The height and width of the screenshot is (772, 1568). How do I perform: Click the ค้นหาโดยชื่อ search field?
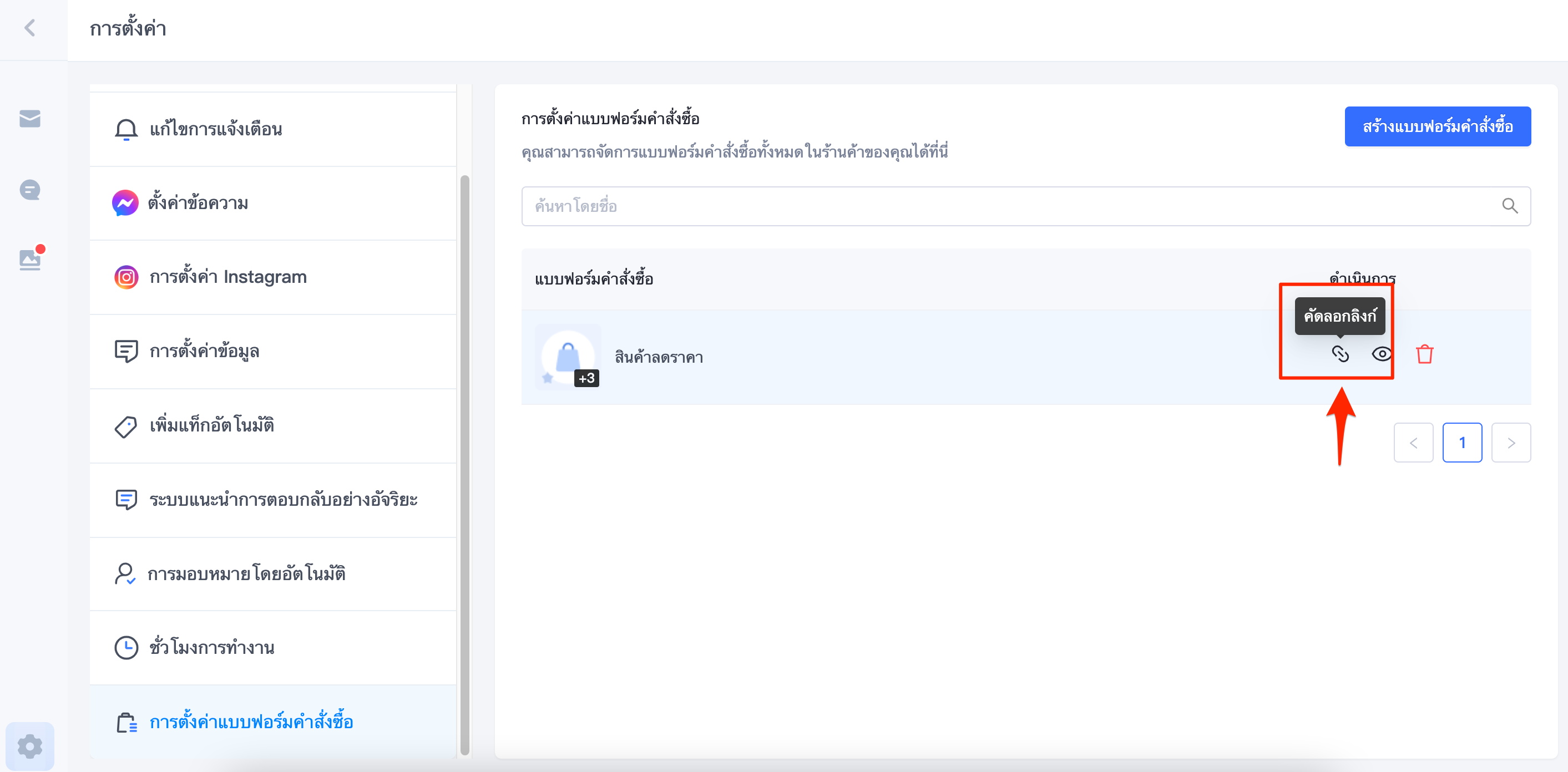pyautogui.click(x=1026, y=206)
